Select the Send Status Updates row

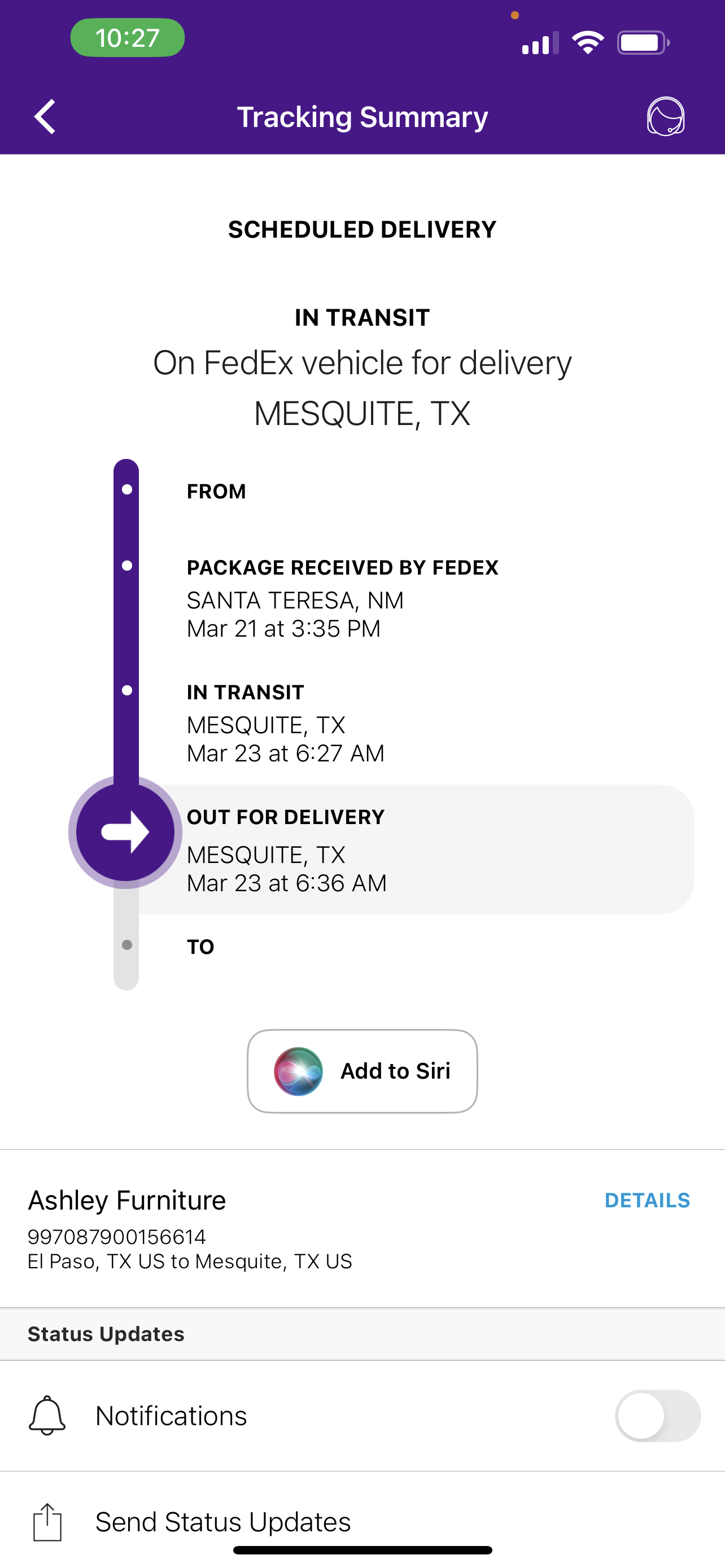(223, 1522)
